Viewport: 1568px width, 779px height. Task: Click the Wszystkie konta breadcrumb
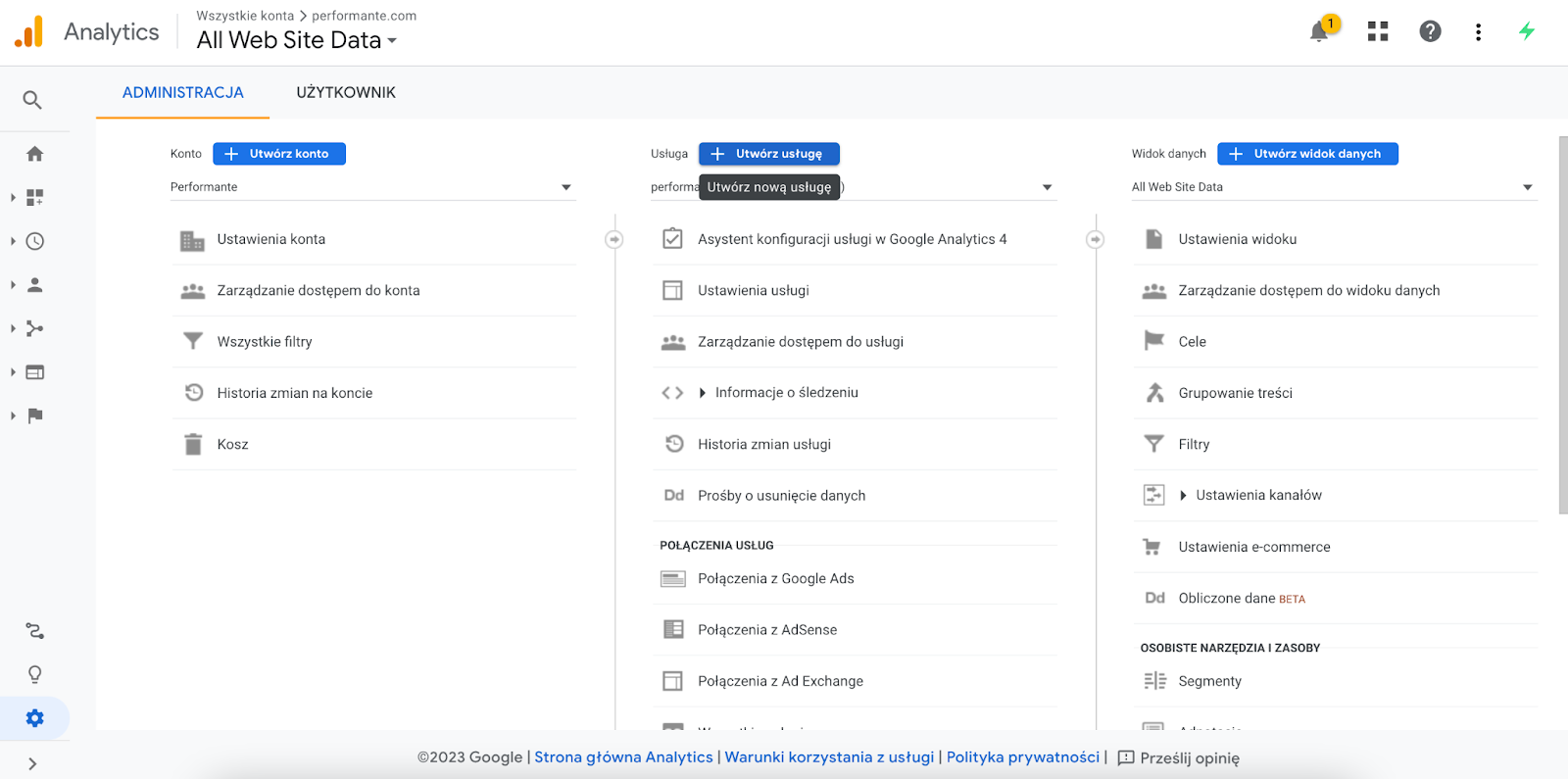(x=245, y=16)
